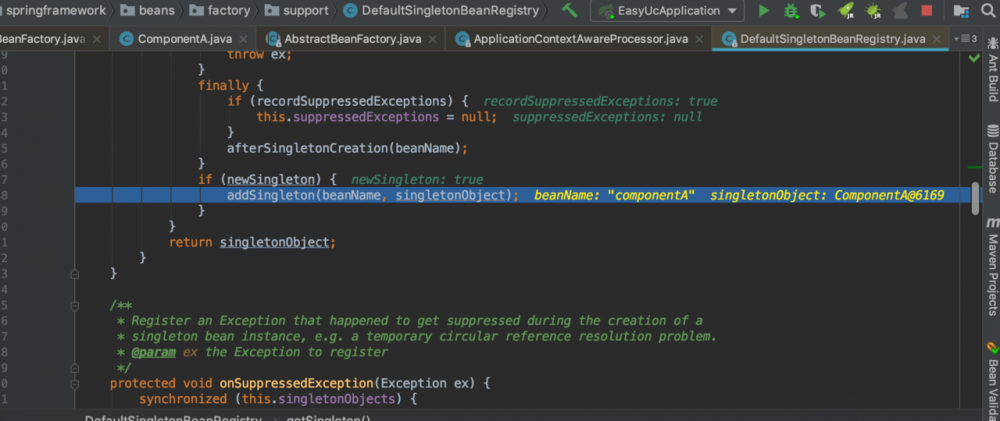The width and height of the screenshot is (1000, 421).
Task: Click AbstractBeanFactory.java locked class icon
Action: [x=272, y=39]
